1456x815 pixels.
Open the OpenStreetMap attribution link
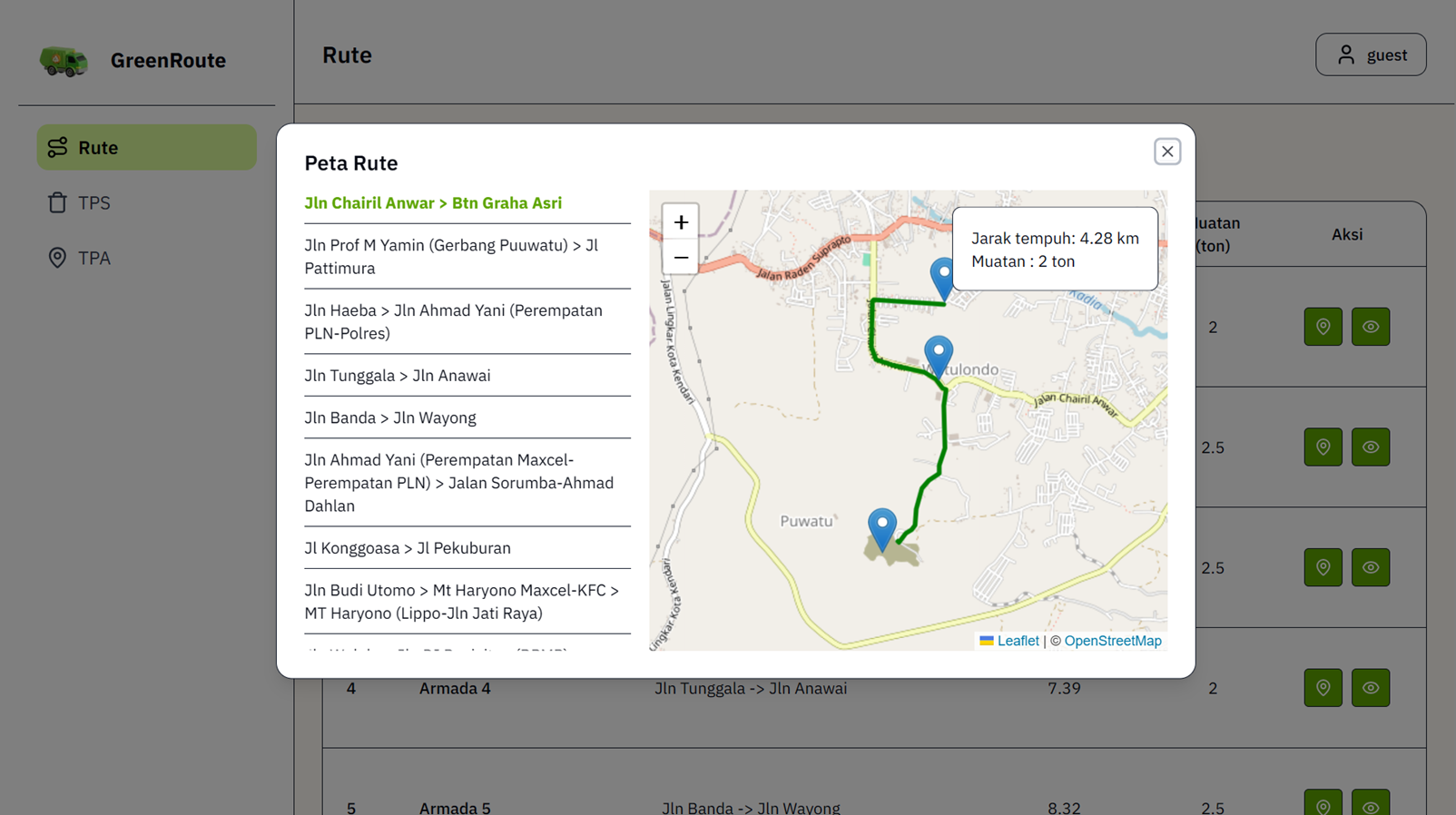tap(1113, 641)
